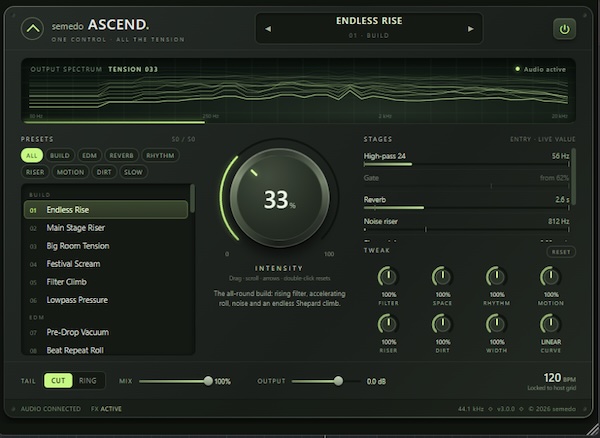
Task: Select the Lowpass Pressure preset
Action: pos(106,300)
